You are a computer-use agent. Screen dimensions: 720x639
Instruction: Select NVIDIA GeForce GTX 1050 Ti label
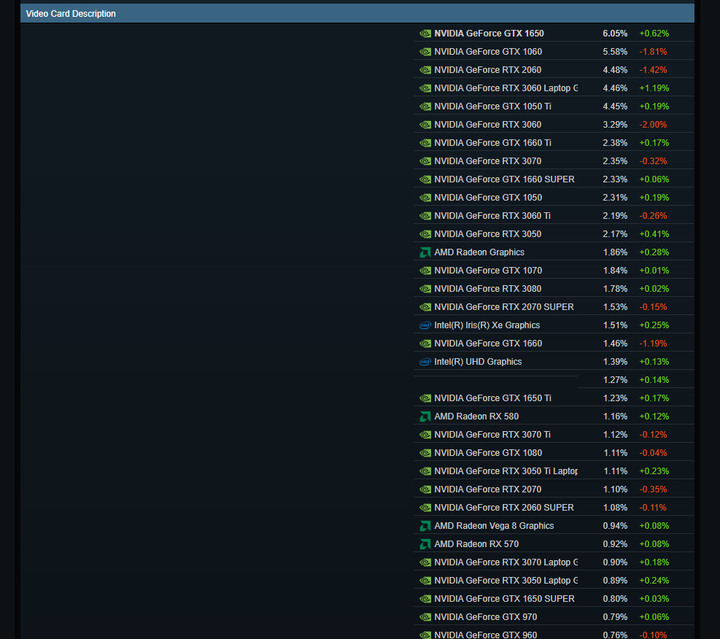click(x=493, y=106)
